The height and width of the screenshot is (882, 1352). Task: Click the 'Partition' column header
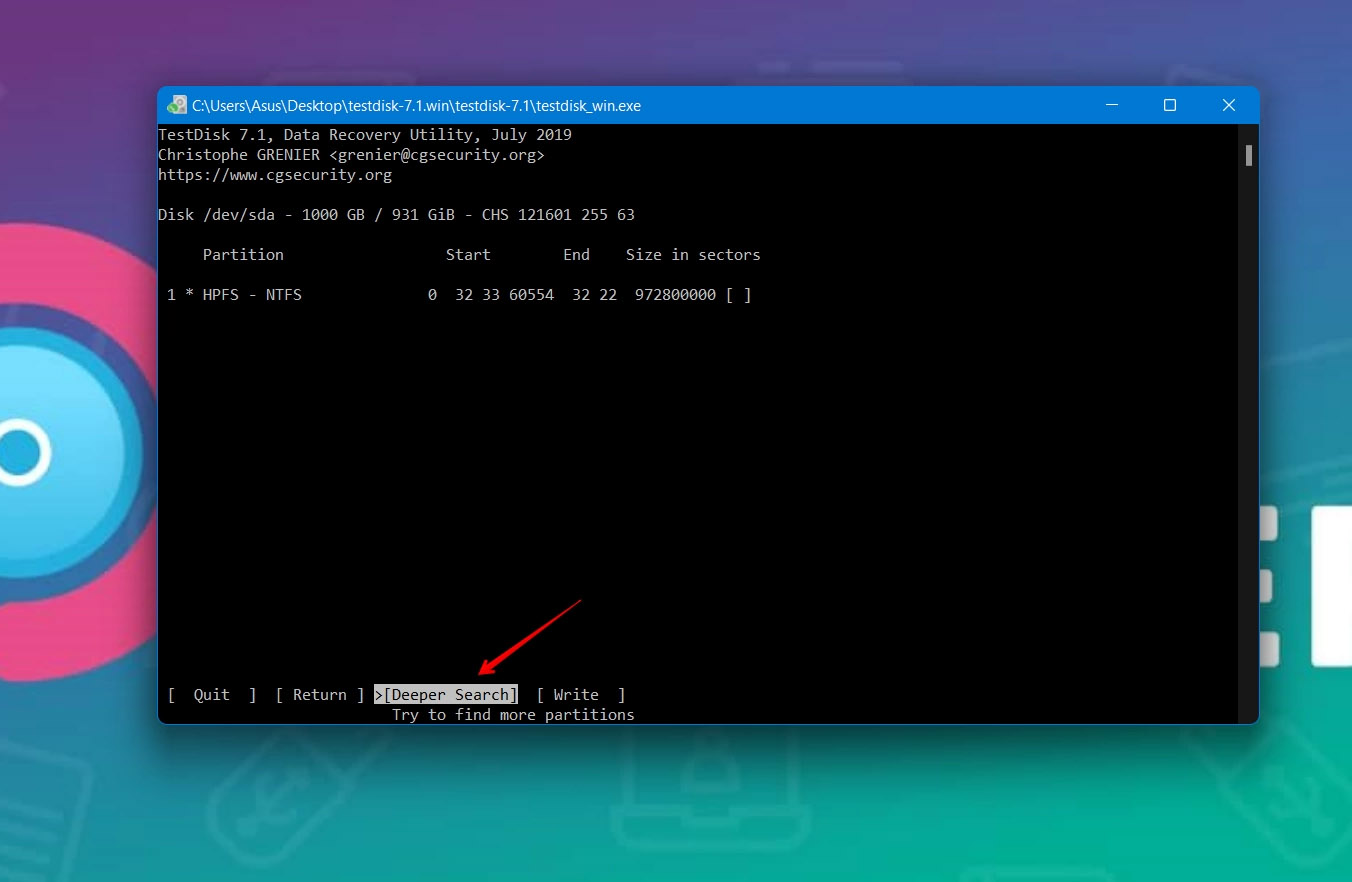[x=243, y=255]
